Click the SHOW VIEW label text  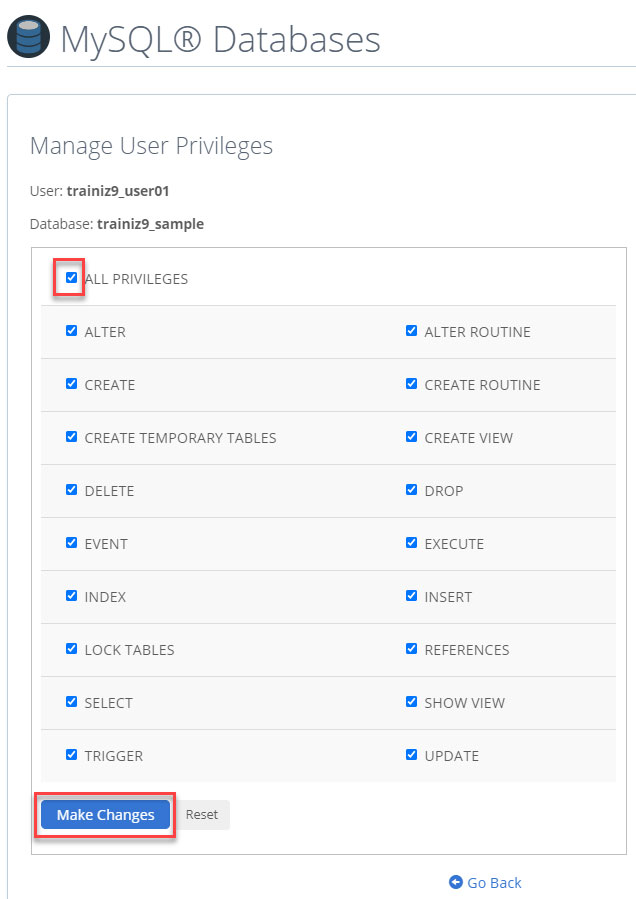coord(465,703)
